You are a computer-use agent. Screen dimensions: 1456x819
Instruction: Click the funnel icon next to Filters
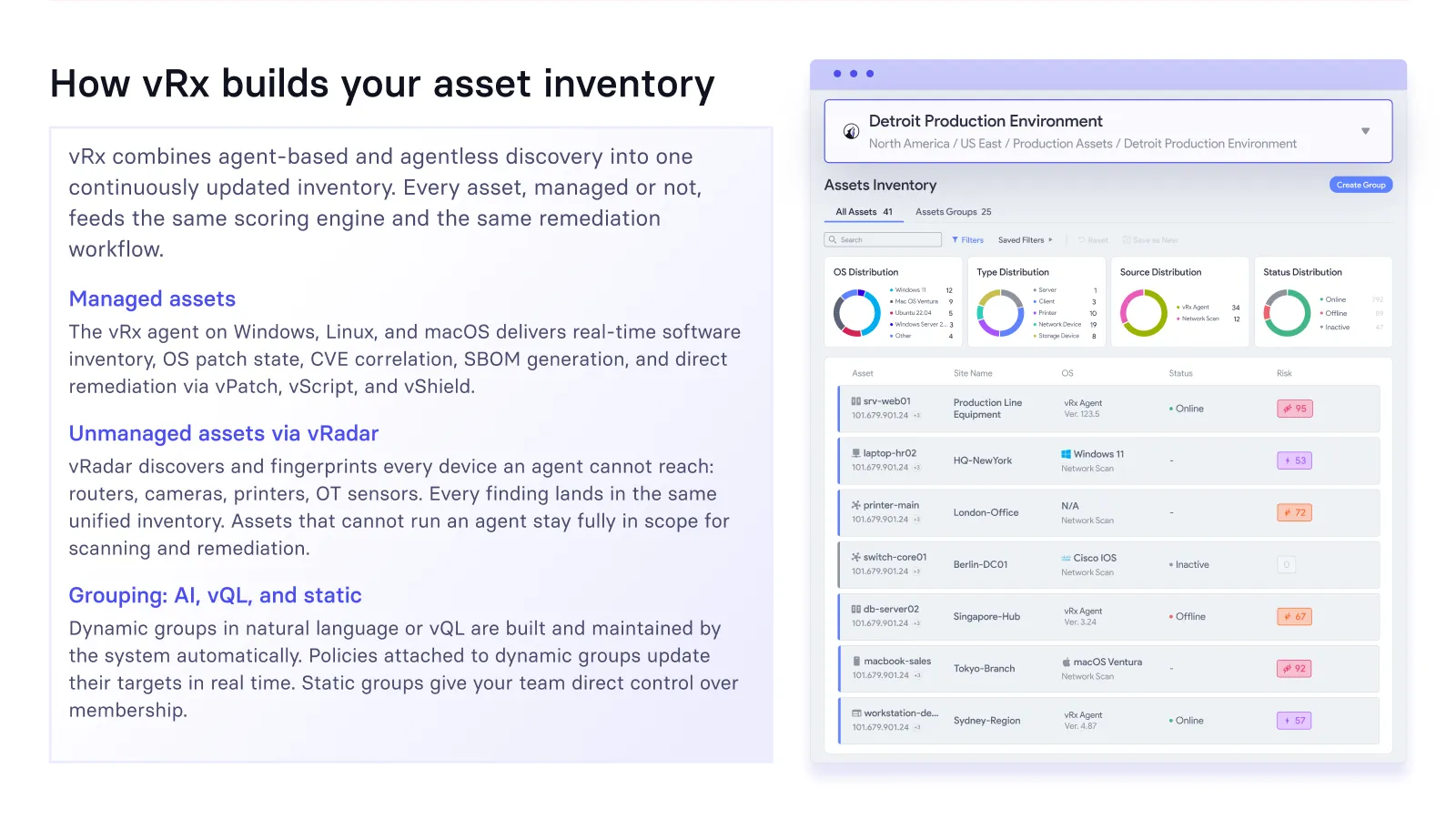[955, 240]
